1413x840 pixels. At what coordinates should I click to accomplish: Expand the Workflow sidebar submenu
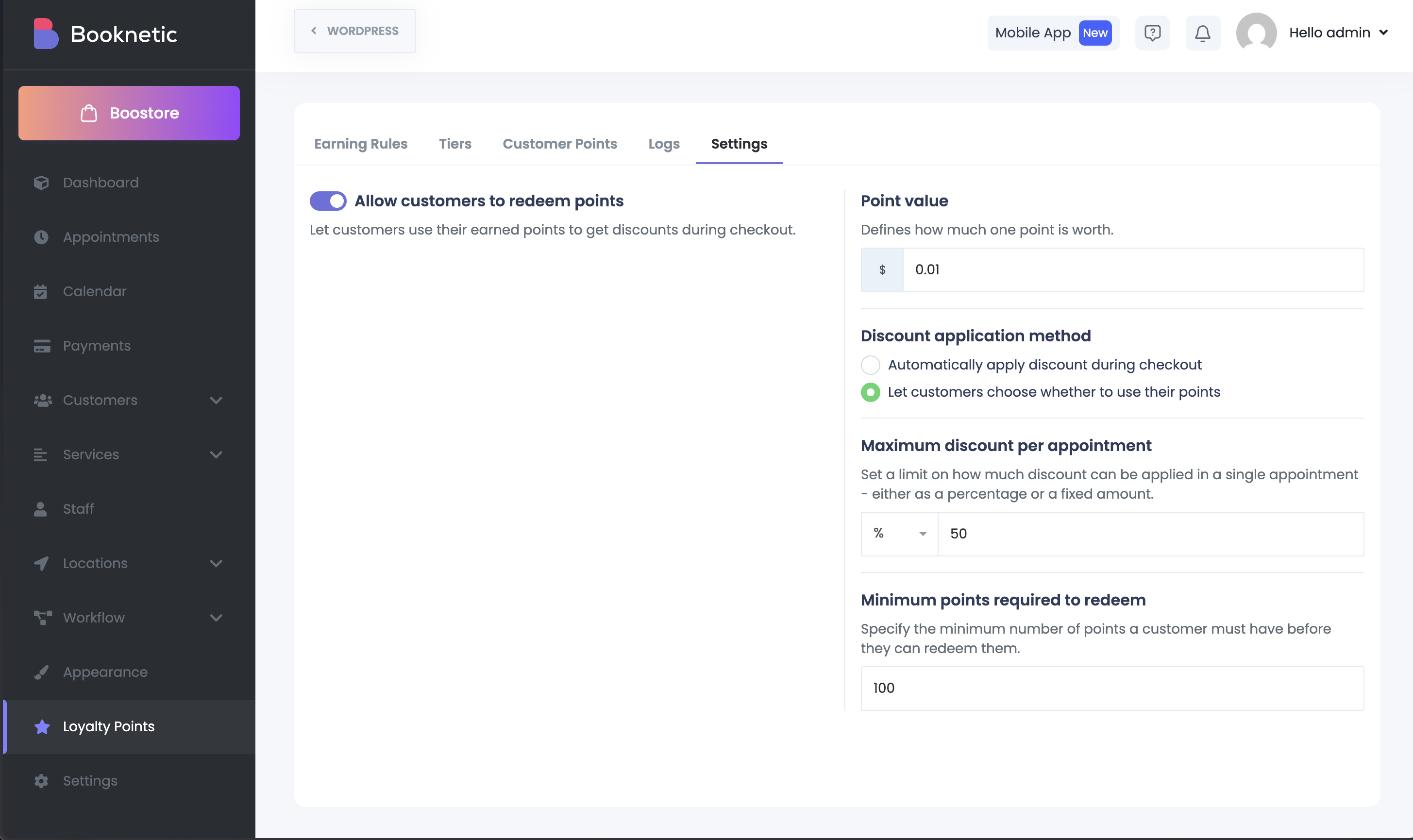[216, 618]
